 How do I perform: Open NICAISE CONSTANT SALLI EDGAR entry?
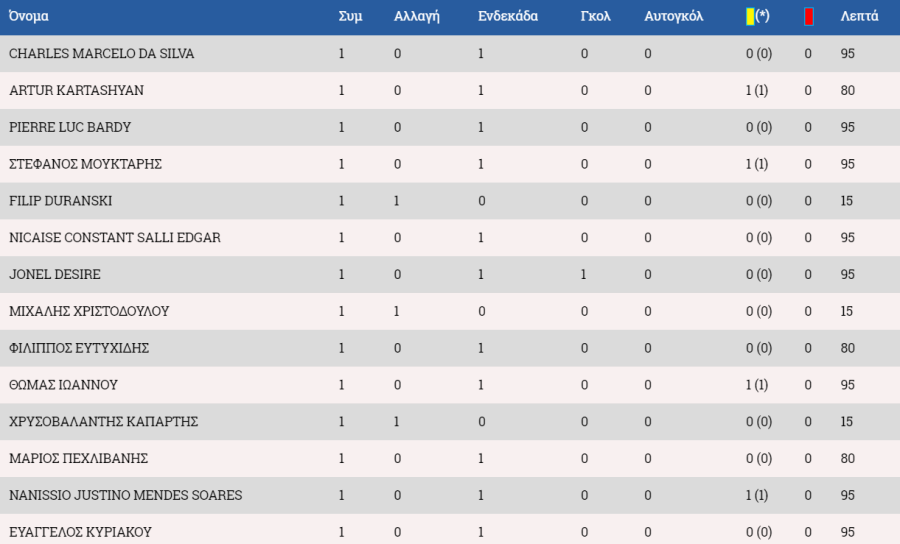coord(115,237)
